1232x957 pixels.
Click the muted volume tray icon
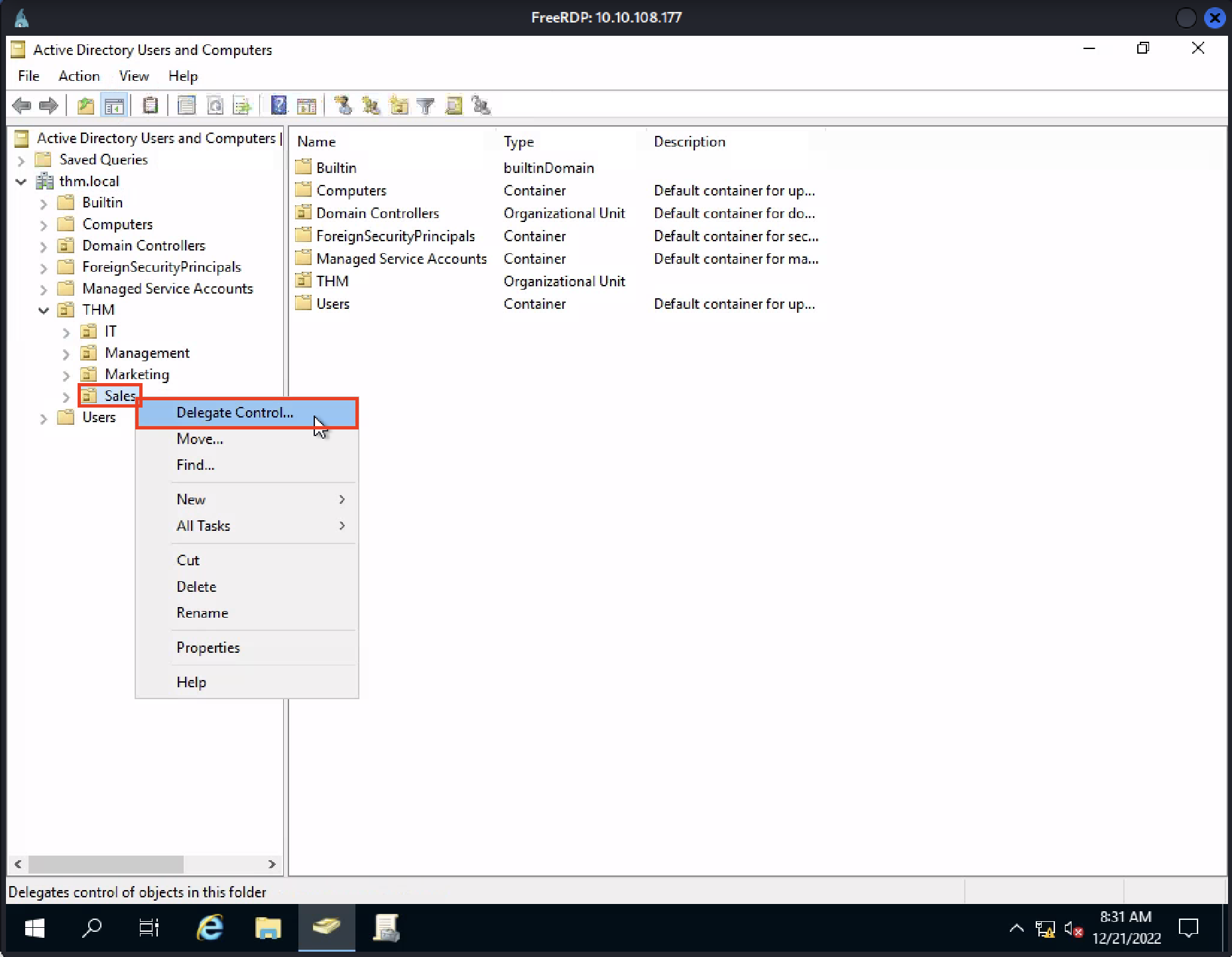[x=1074, y=929]
